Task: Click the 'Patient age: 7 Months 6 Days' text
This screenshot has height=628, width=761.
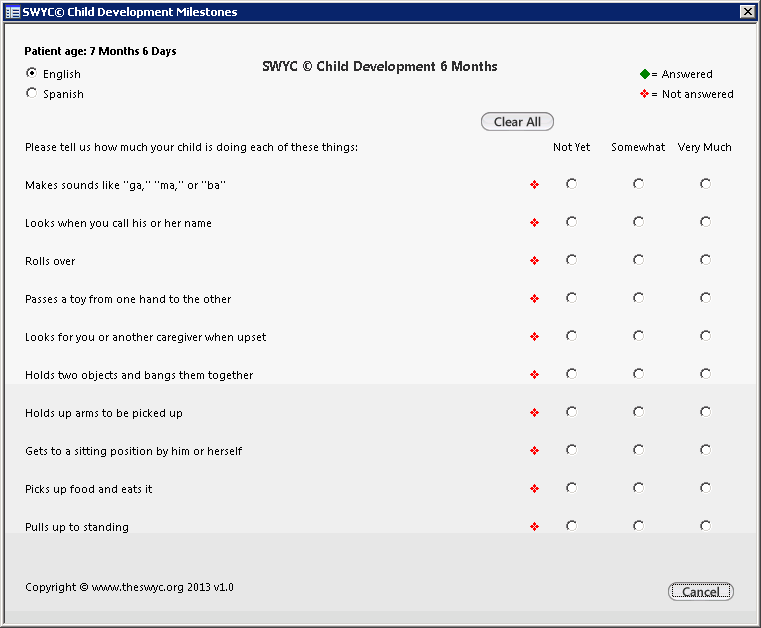Action: (x=100, y=51)
